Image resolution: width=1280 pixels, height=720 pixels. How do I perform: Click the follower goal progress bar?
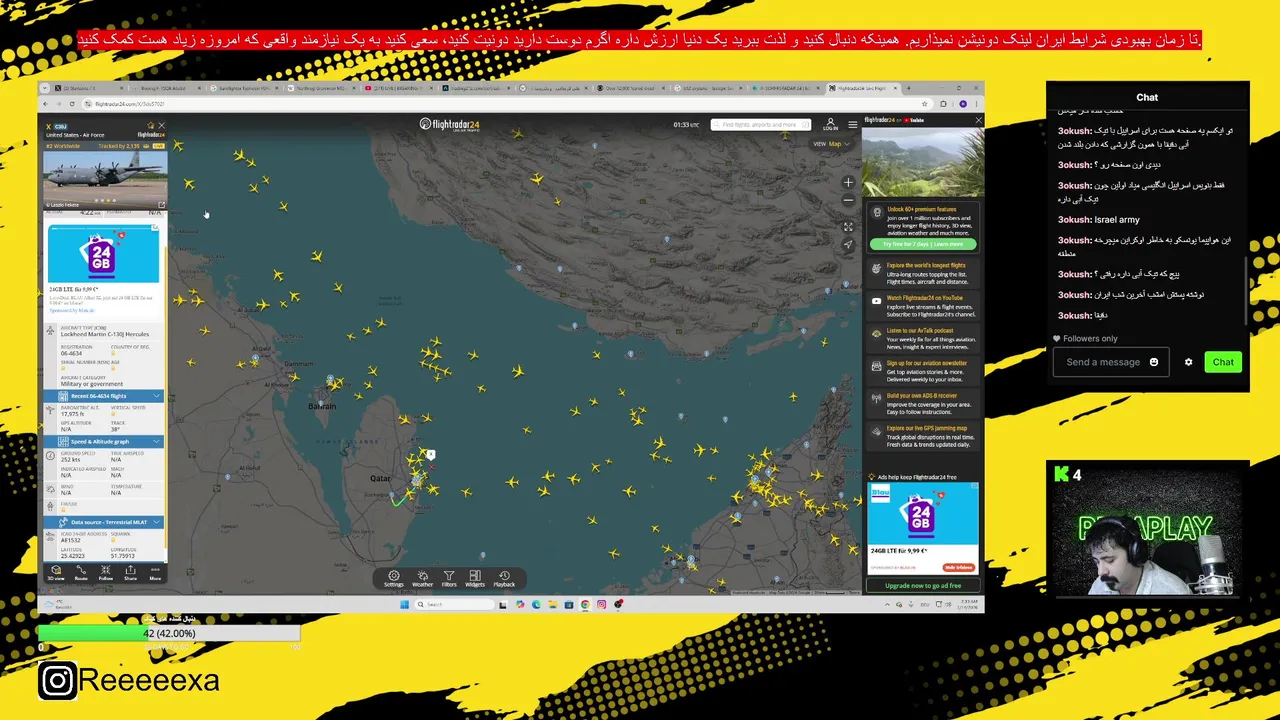tap(169, 633)
